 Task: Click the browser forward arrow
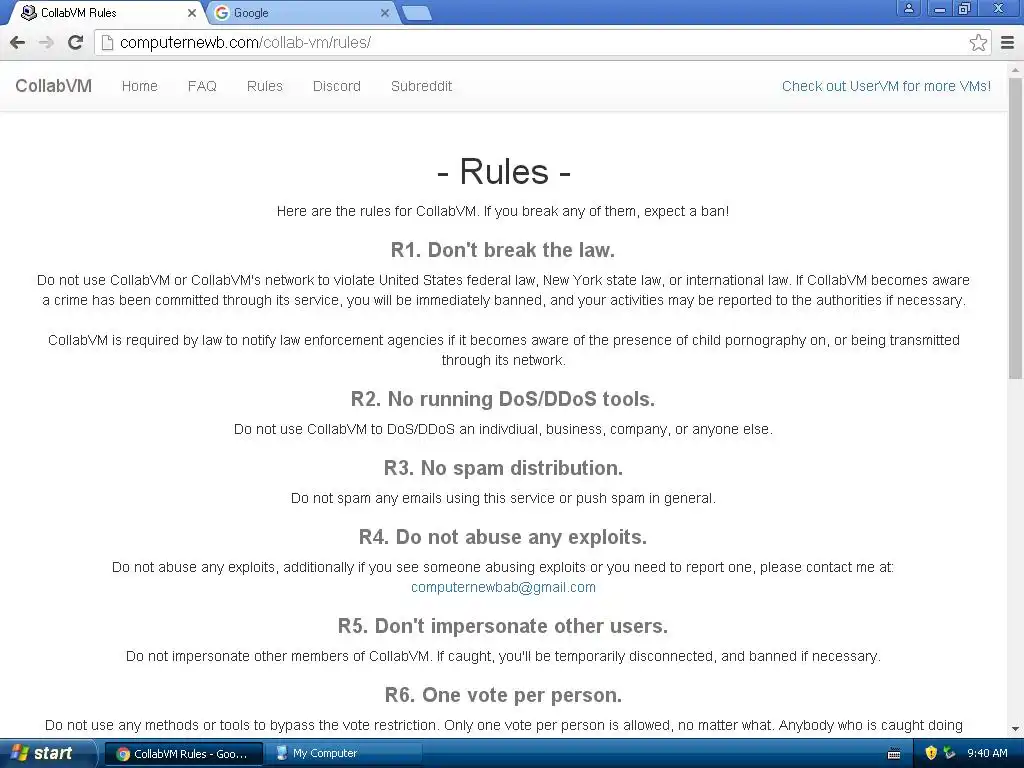(x=46, y=42)
